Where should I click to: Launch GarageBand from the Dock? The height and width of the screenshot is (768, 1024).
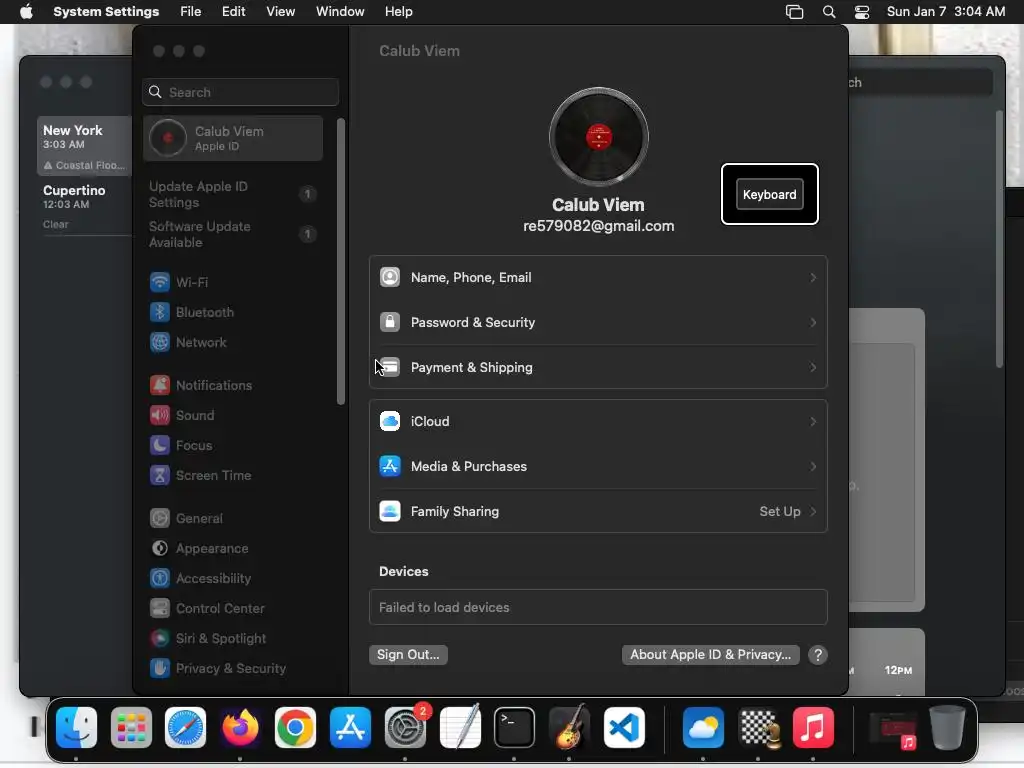pos(569,727)
